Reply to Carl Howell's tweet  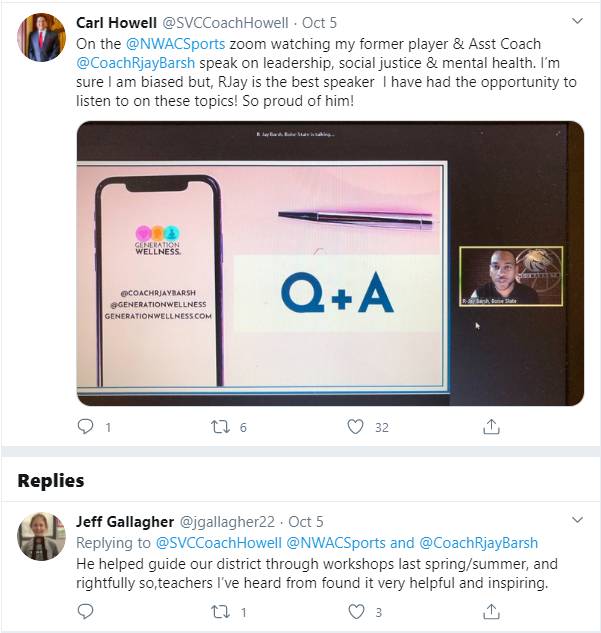(85, 427)
